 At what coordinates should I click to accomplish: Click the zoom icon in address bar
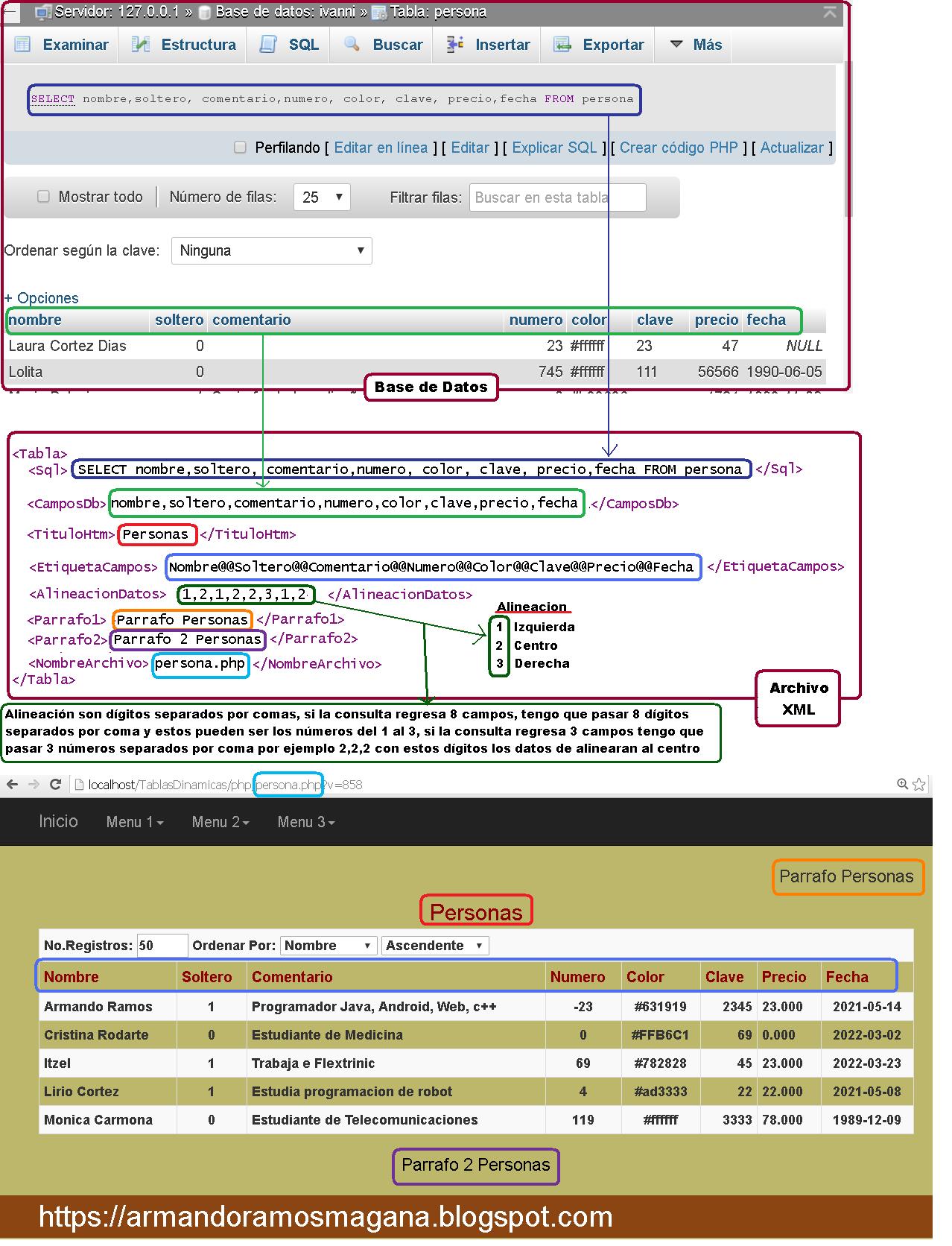902,784
